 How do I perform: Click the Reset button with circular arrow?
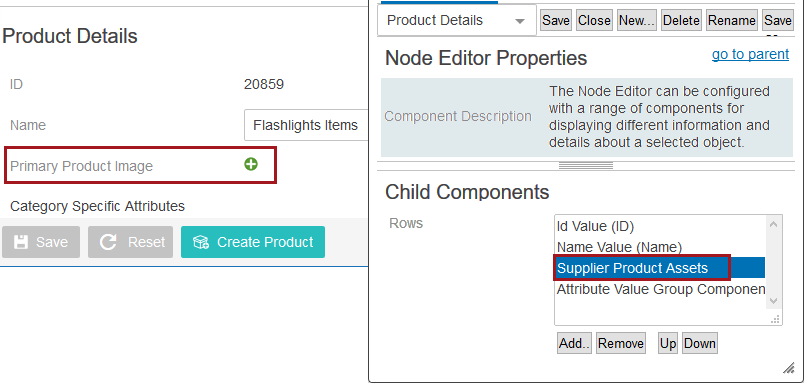(130, 242)
